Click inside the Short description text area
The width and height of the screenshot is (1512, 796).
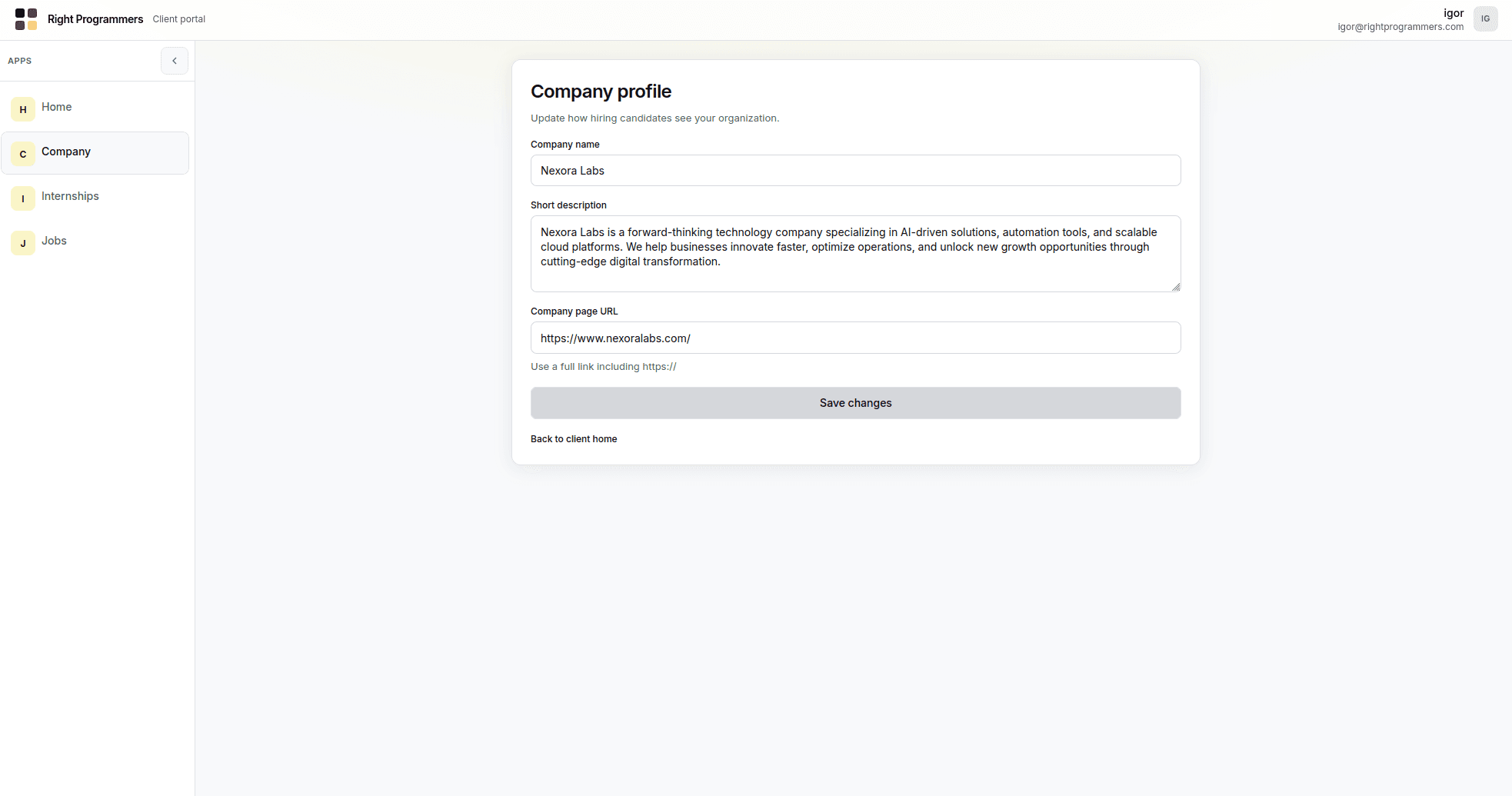click(x=855, y=254)
